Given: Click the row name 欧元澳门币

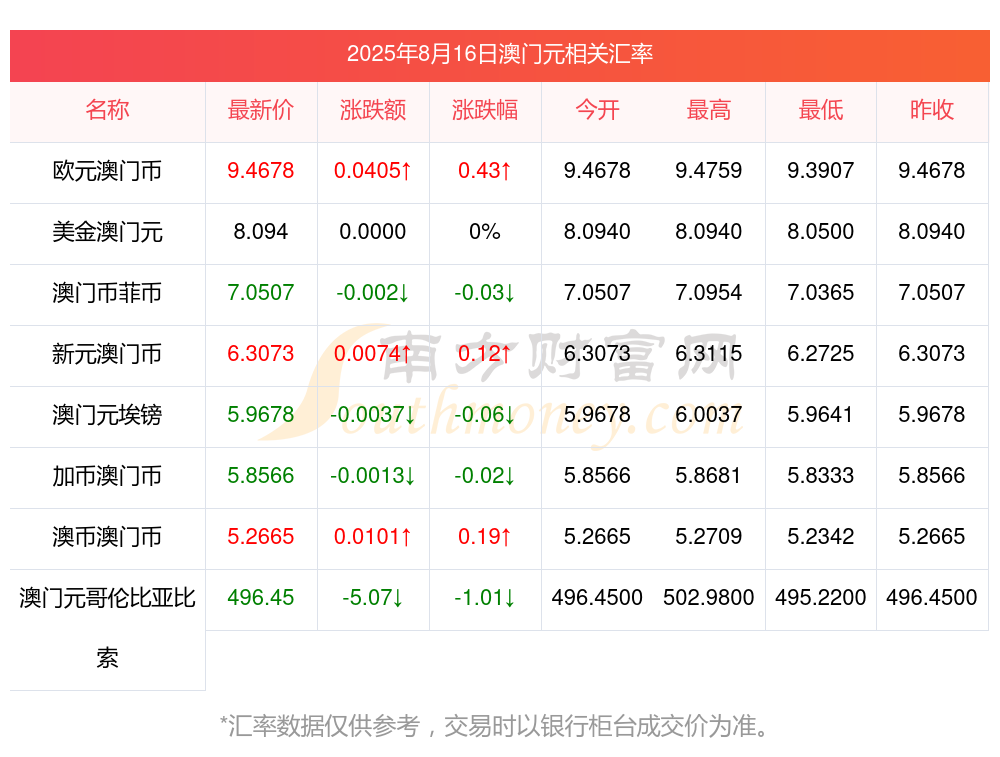Looking at the screenshot, I should tap(107, 171).
